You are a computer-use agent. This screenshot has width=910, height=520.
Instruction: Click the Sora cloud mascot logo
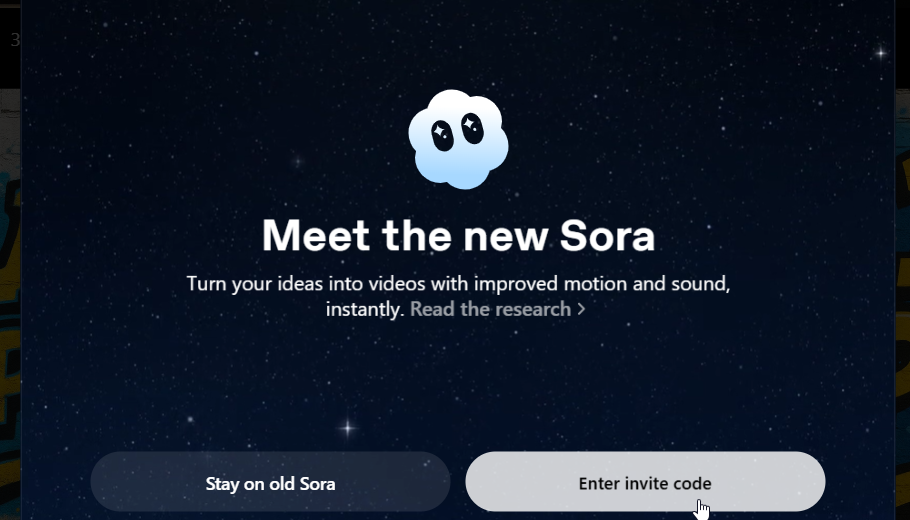click(458, 138)
